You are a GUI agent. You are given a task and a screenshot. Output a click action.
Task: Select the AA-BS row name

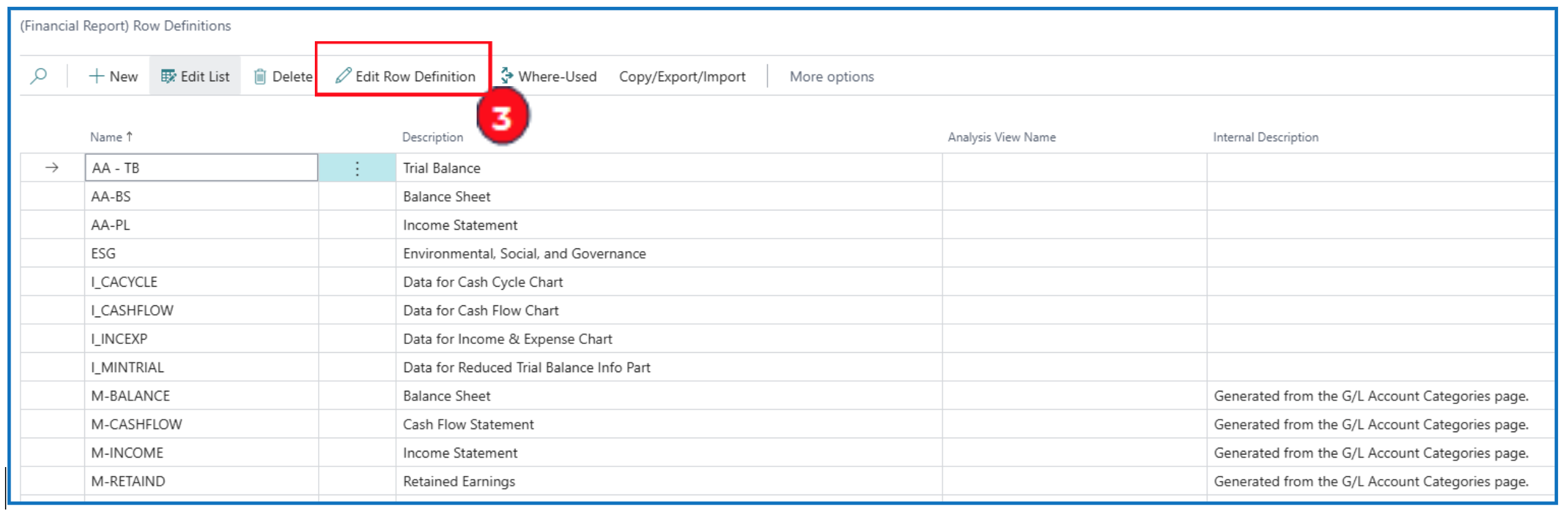(x=111, y=197)
